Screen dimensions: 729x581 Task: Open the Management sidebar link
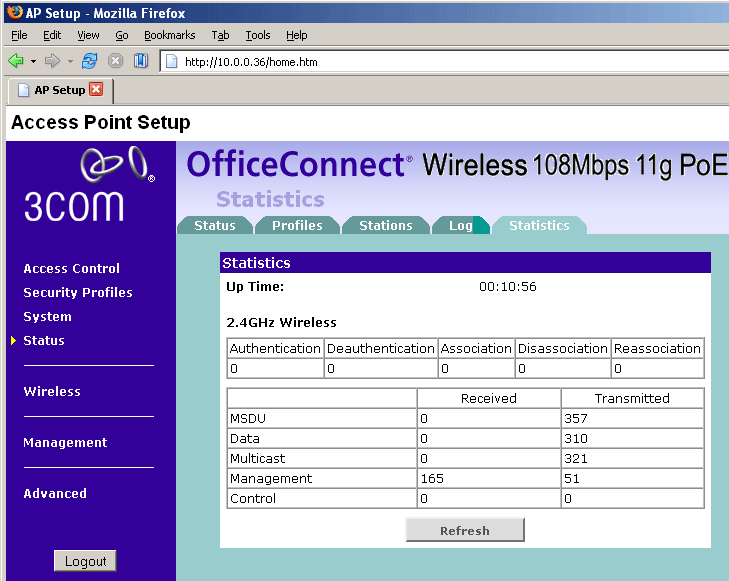coord(65,442)
